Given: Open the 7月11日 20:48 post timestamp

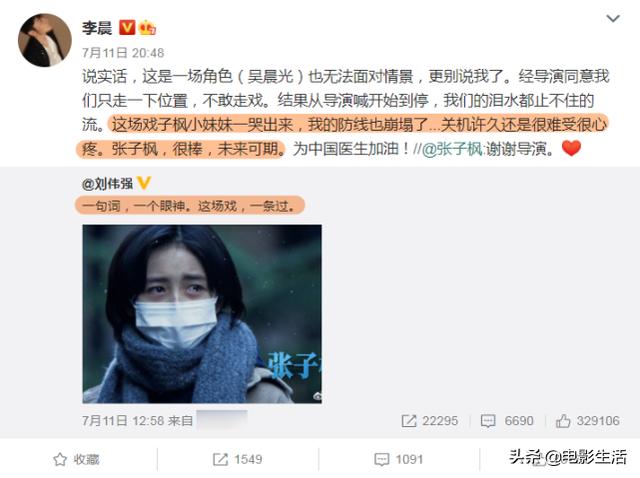Looking at the screenshot, I should pyautogui.click(x=123, y=53).
